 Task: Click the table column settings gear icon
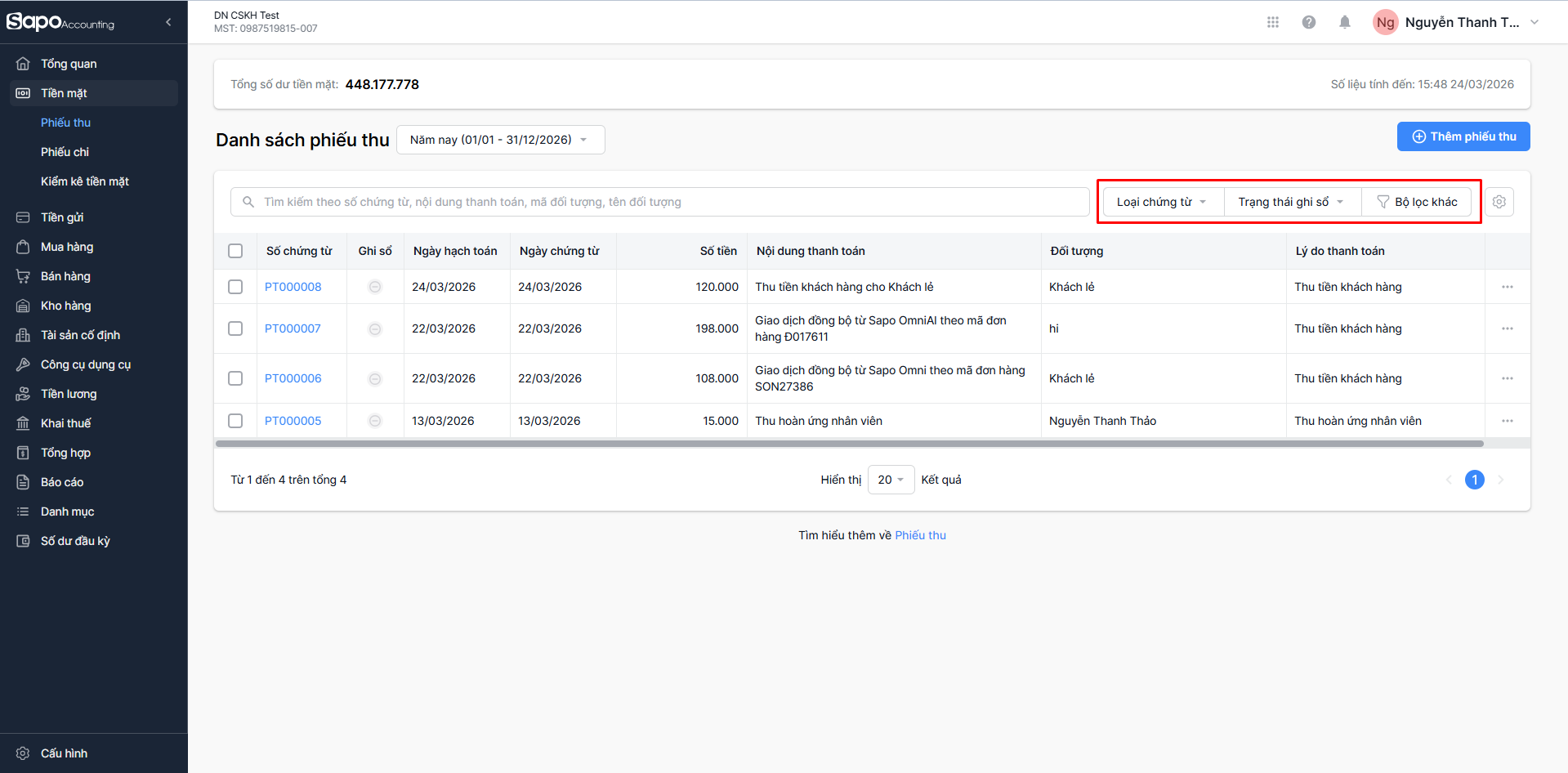1499,202
